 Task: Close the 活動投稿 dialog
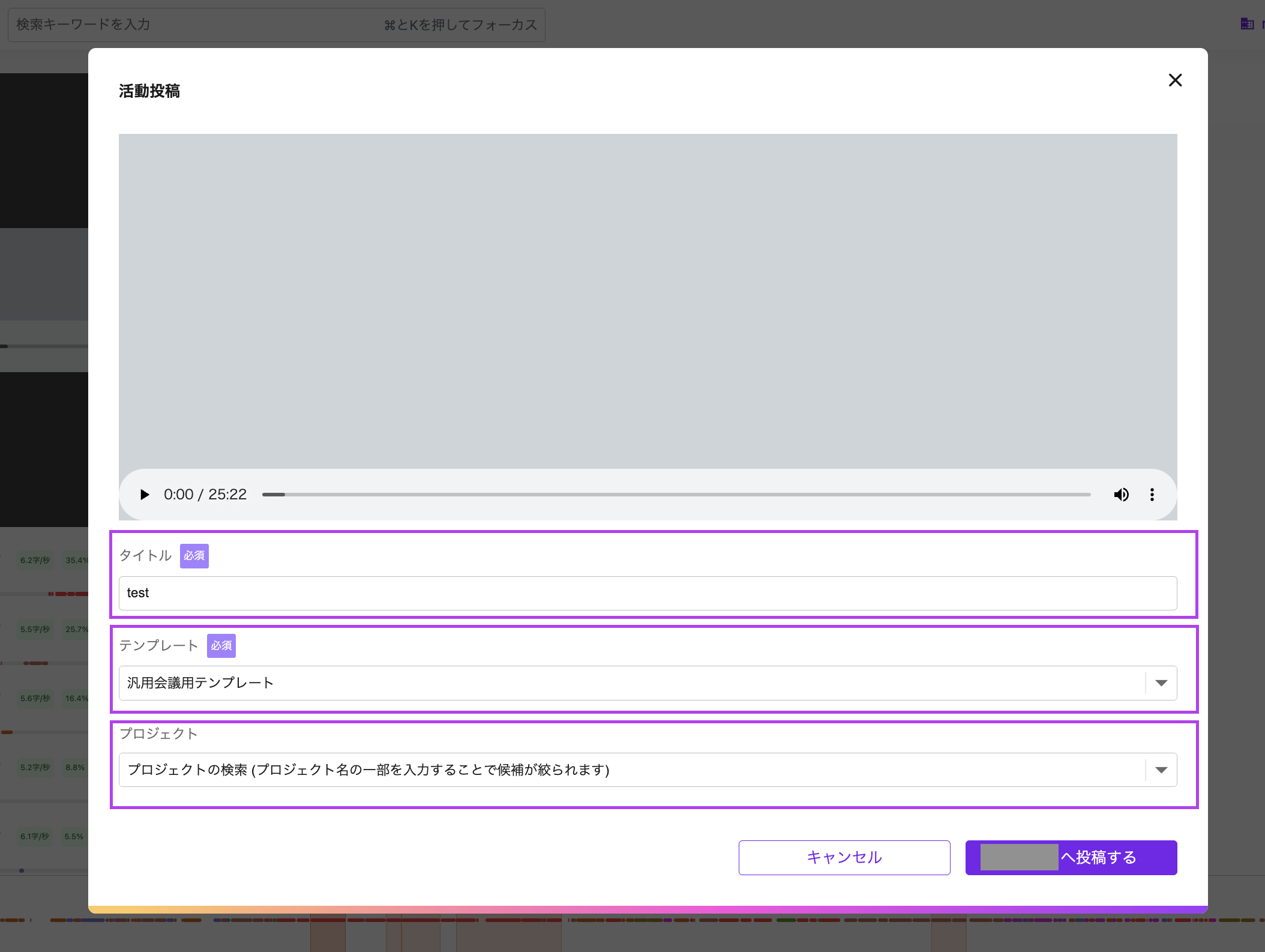pyautogui.click(x=1175, y=80)
